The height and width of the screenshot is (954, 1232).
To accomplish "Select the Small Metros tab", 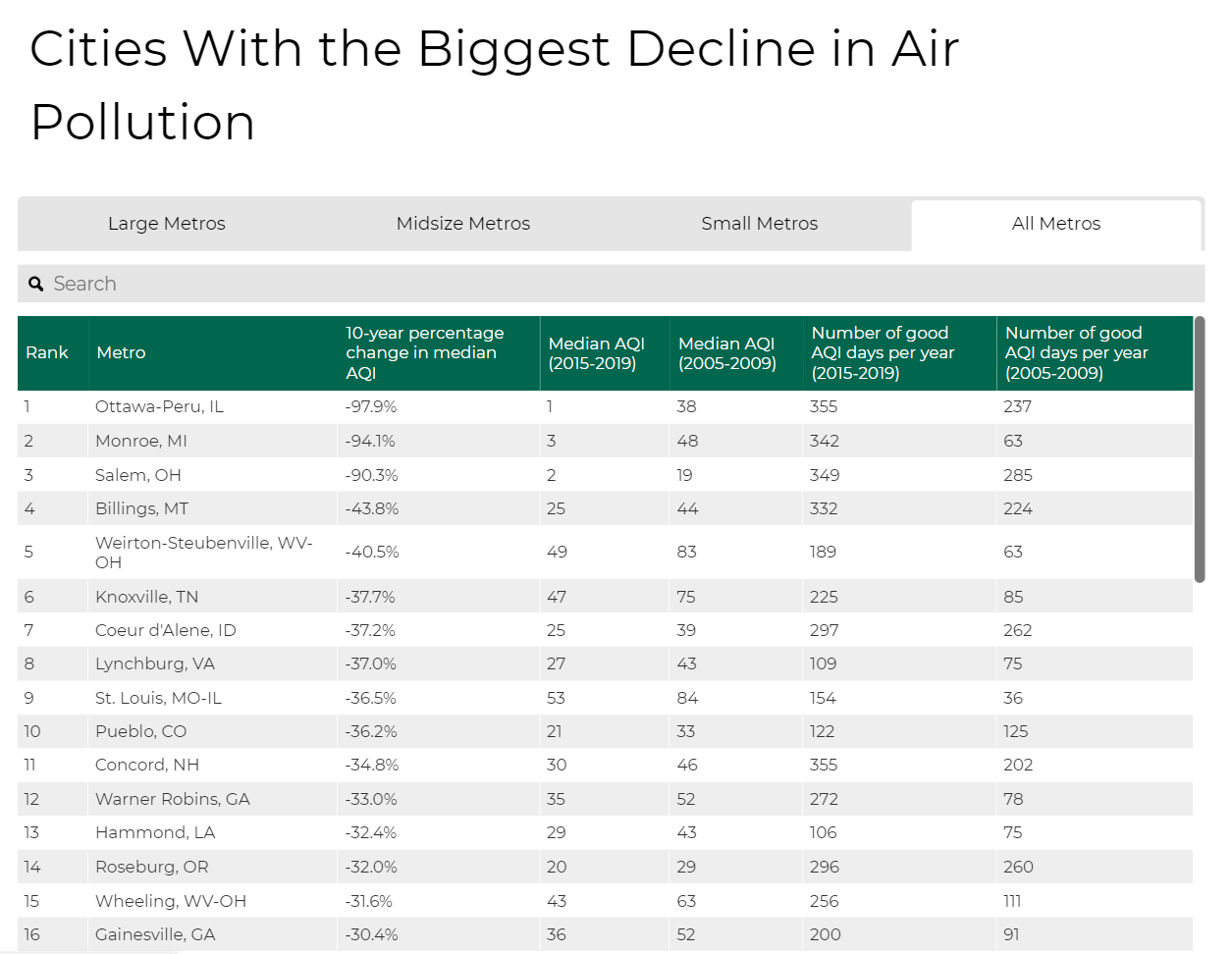I will 760,224.
